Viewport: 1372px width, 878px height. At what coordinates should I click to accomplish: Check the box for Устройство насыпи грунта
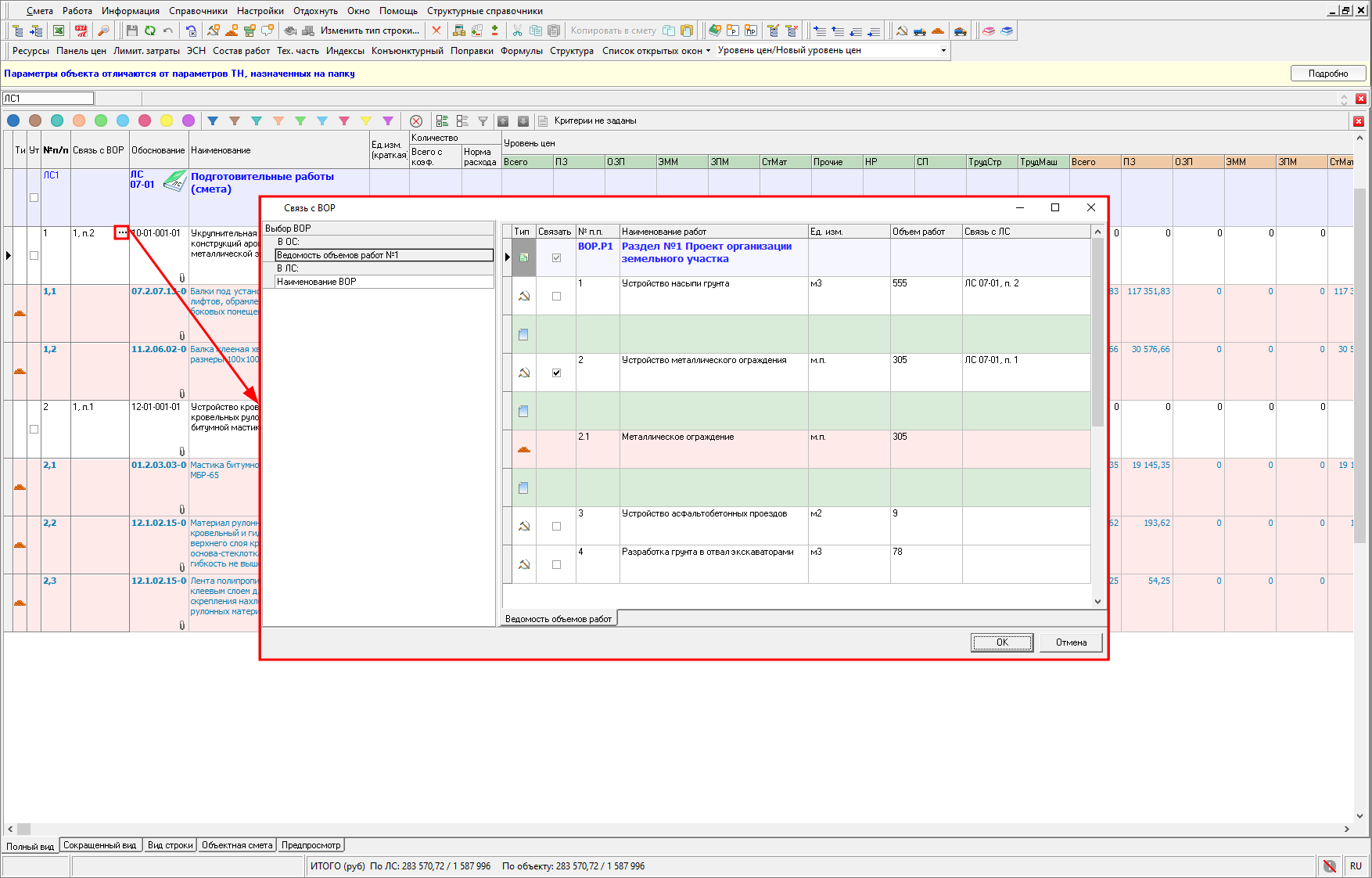coord(556,297)
